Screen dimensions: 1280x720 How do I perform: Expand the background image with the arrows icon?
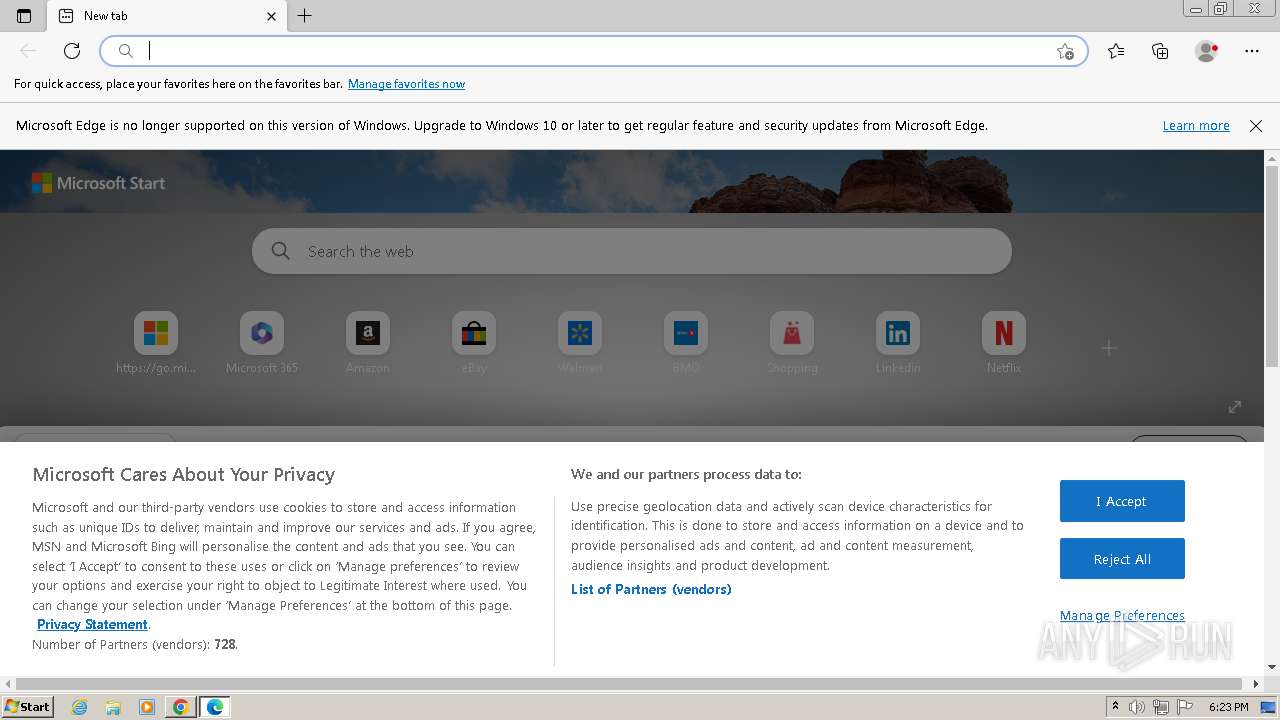point(1235,407)
